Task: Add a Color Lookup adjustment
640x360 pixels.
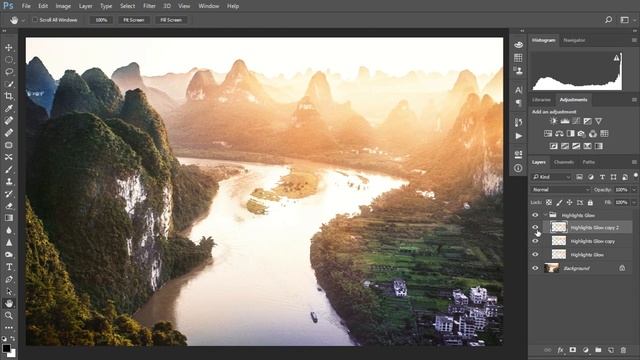Action: (604, 133)
